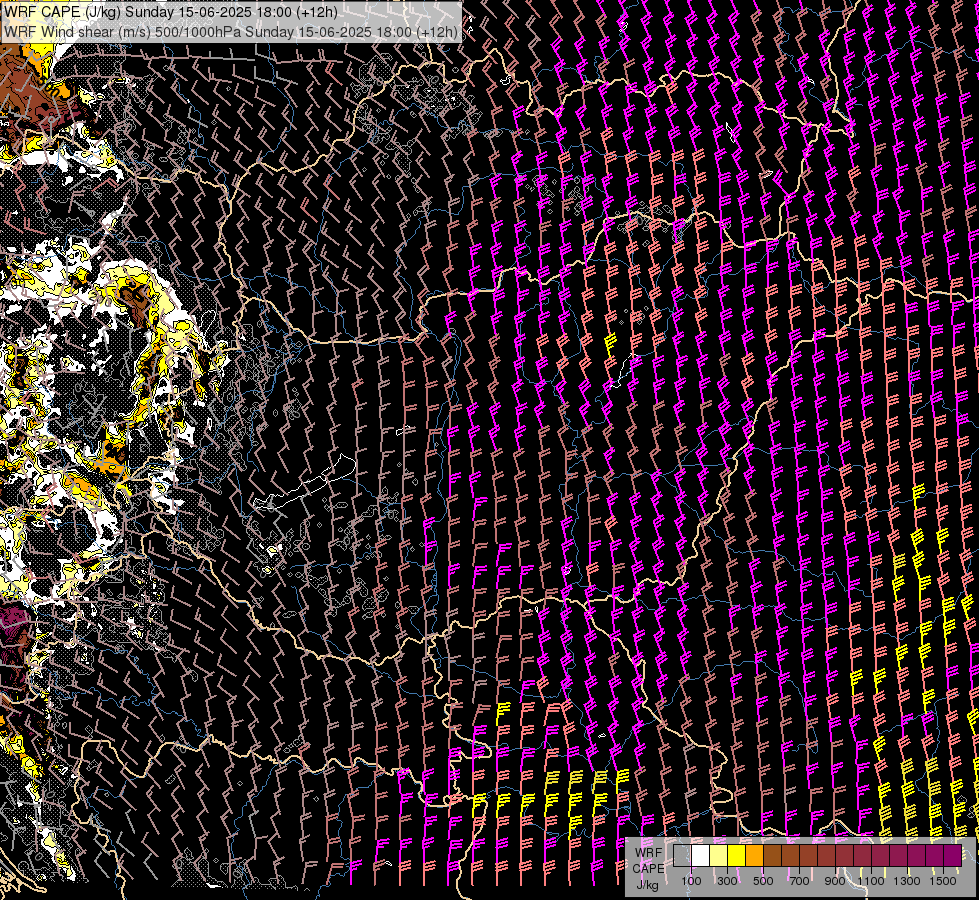The height and width of the screenshot is (900, 979).
Task: Click the purple last legend swatch
Action: point(953,856)
